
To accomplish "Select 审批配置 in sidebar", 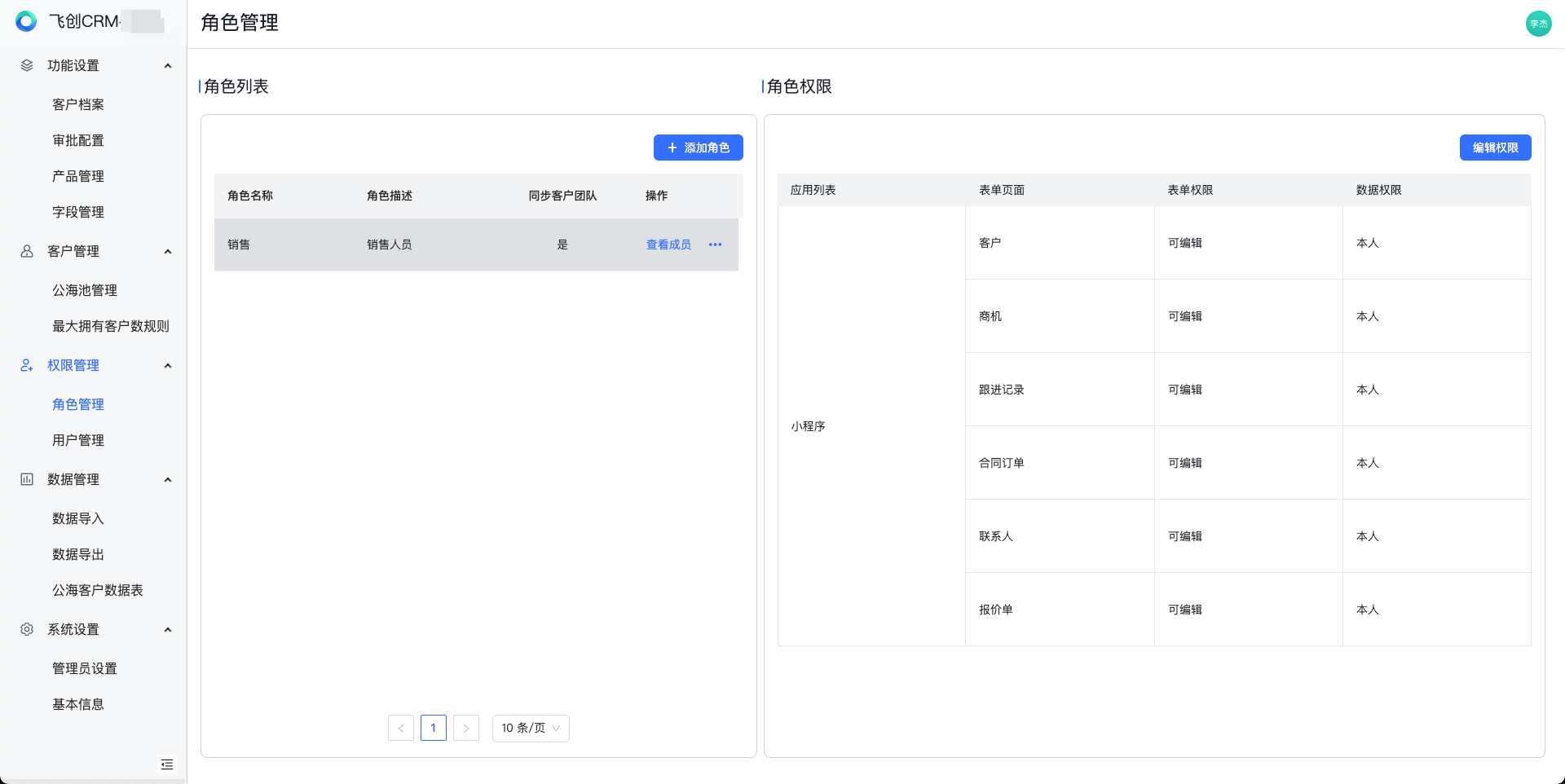I will point(78,140).
